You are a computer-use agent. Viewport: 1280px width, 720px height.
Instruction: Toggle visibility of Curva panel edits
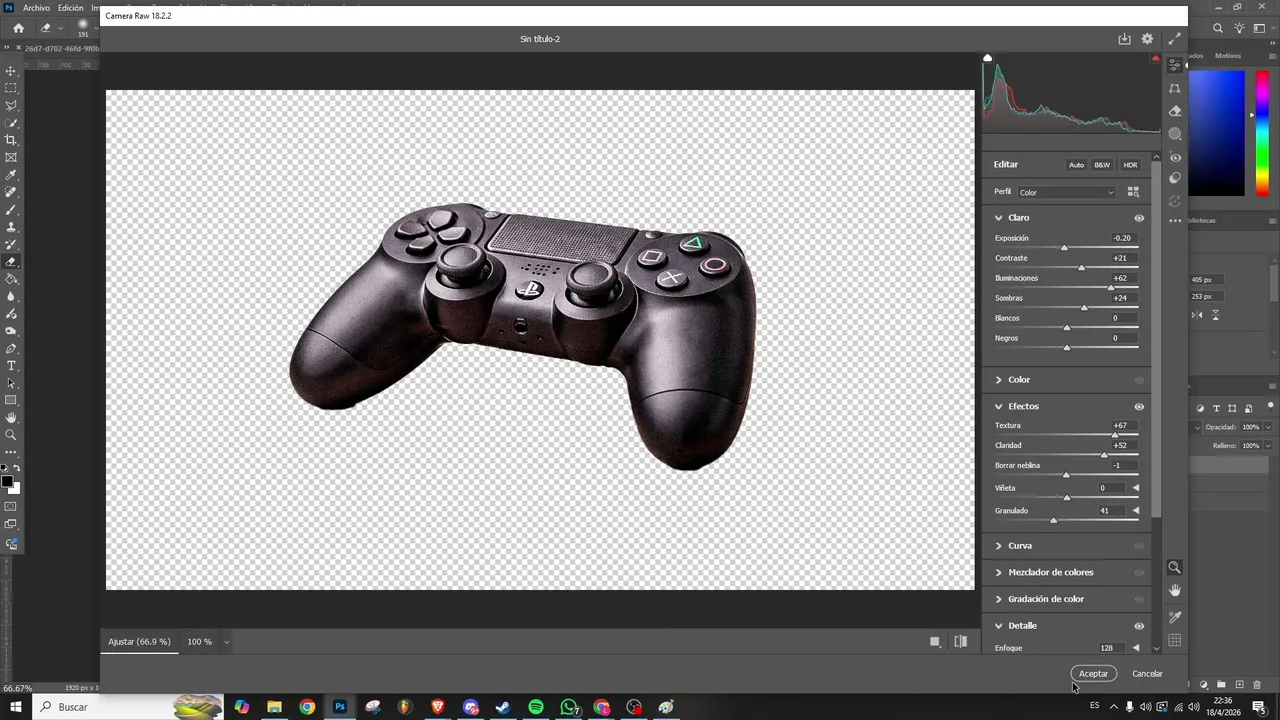point(1139,546)
